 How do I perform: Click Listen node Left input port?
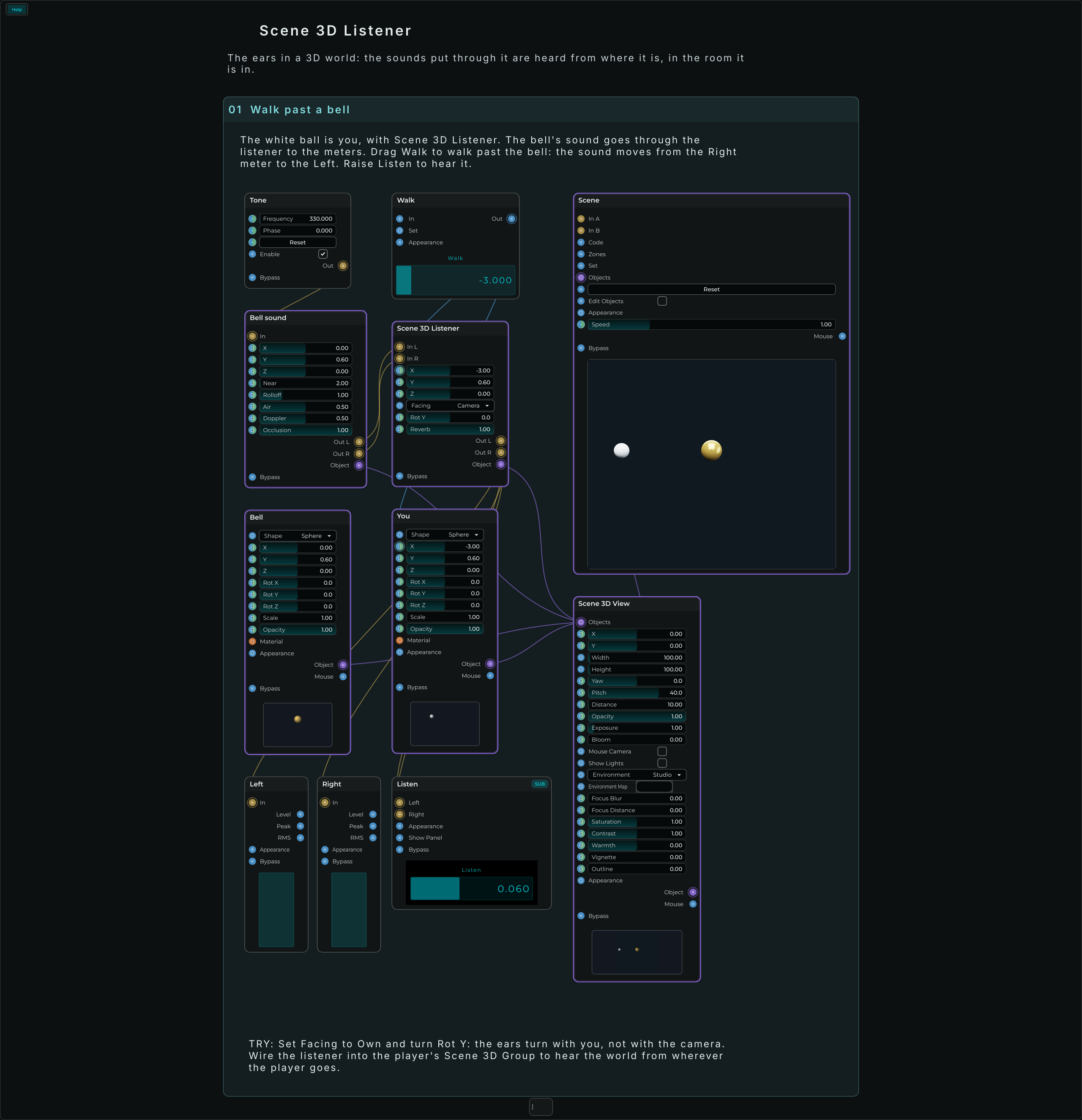pyautogui.click(x=400, y=802)
